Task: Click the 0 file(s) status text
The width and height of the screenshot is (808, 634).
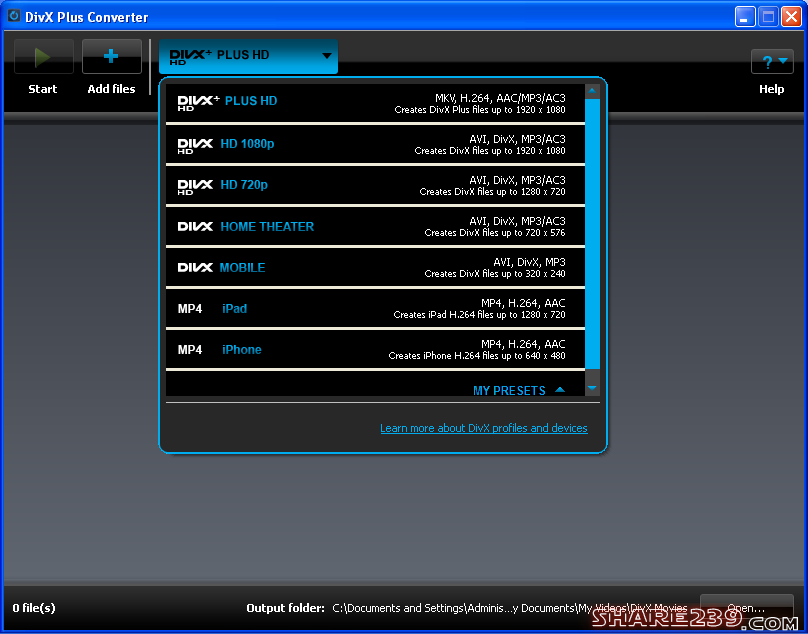Action: click(34, 608)
